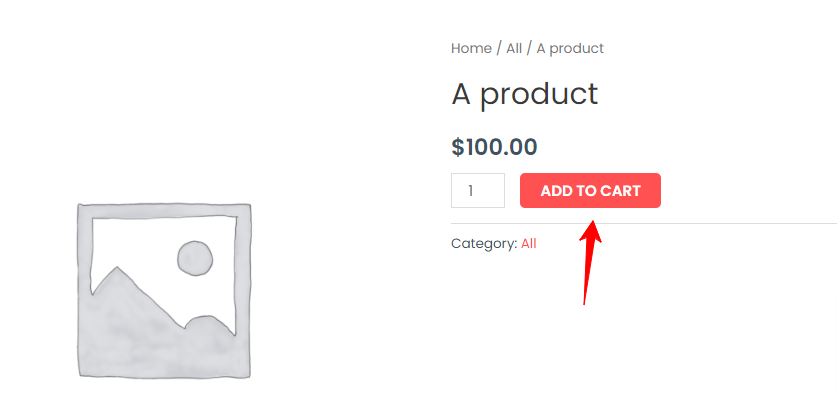Click the number 1 in quantity box
Screen dimensions: 837x407
pos(470,191)
